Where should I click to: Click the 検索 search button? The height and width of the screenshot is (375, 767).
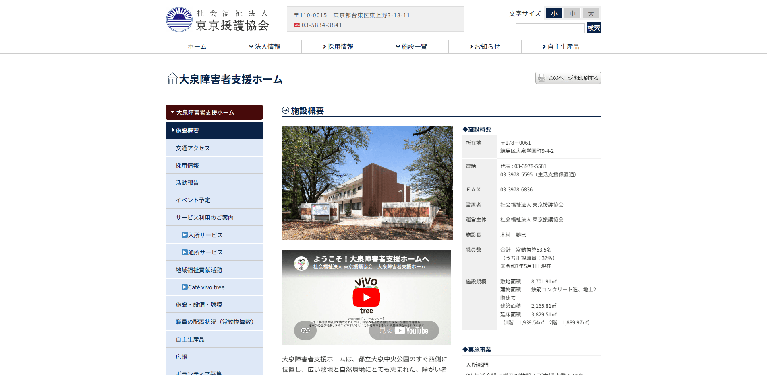[x=594, y=28]
